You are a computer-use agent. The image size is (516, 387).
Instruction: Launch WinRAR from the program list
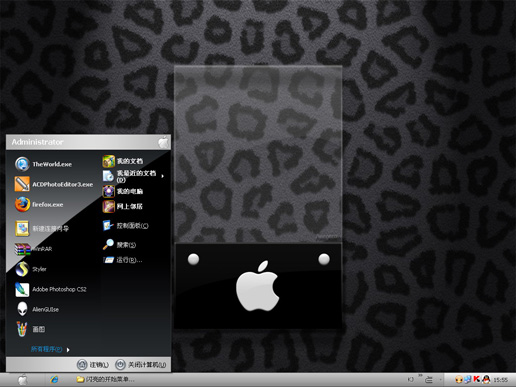pos(33,249)
